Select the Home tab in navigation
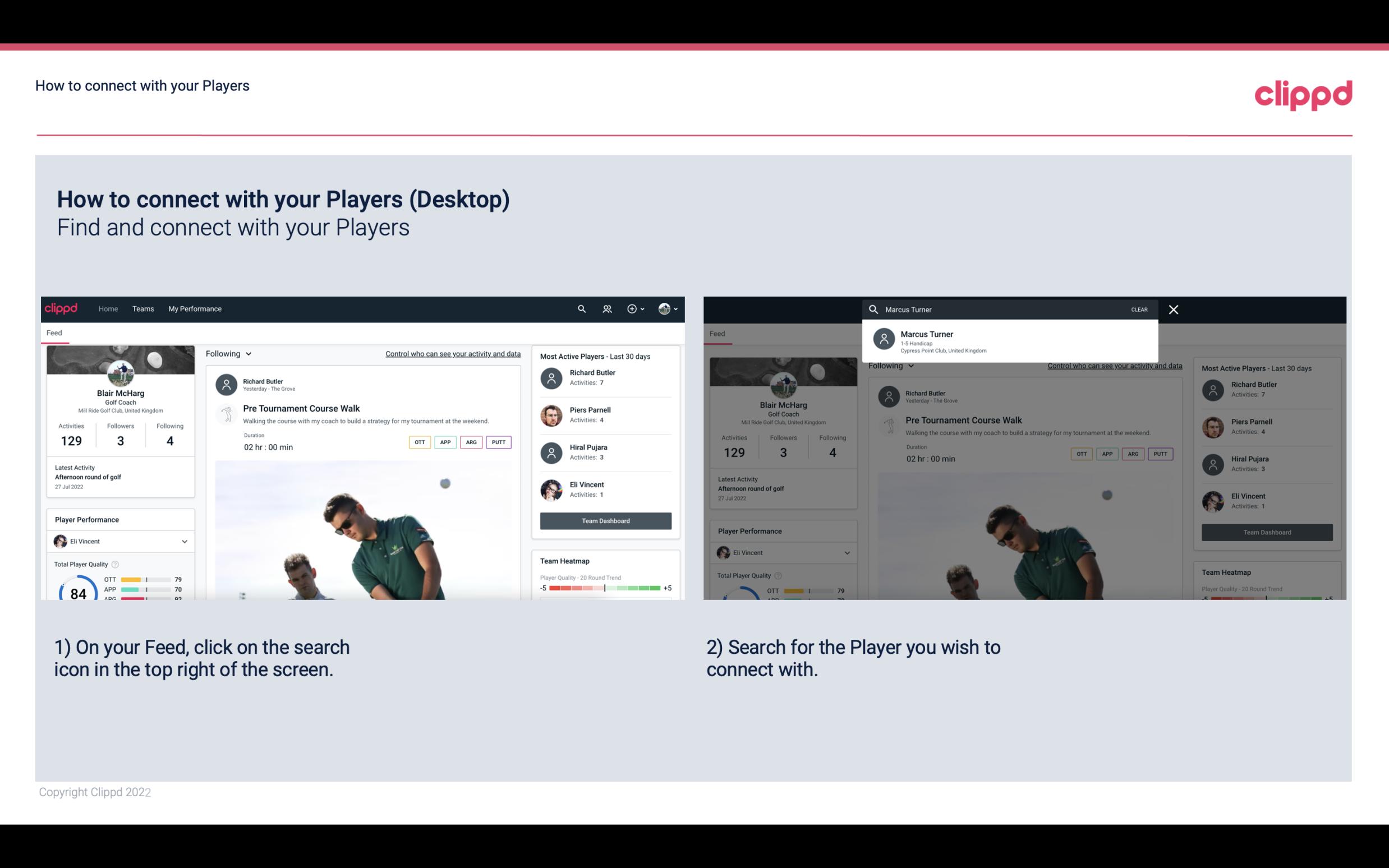Screen dimensions: 1389x868 coord(107,308)
